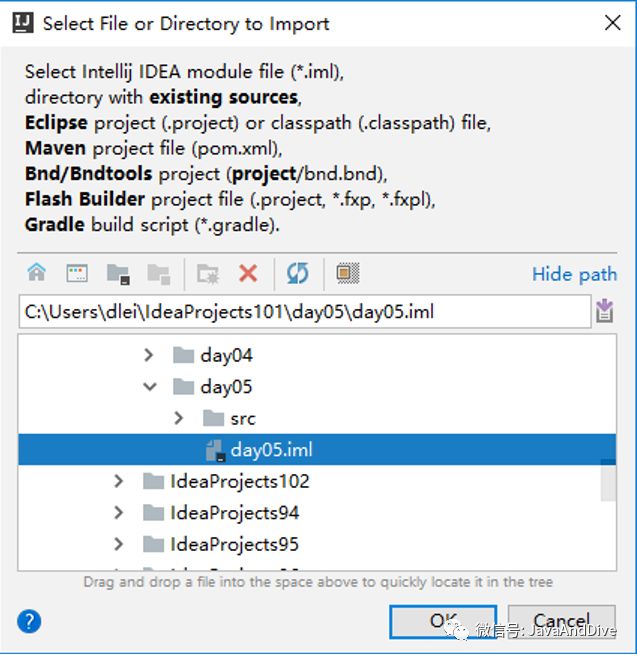Confirm the import with OK

(443, 621)
